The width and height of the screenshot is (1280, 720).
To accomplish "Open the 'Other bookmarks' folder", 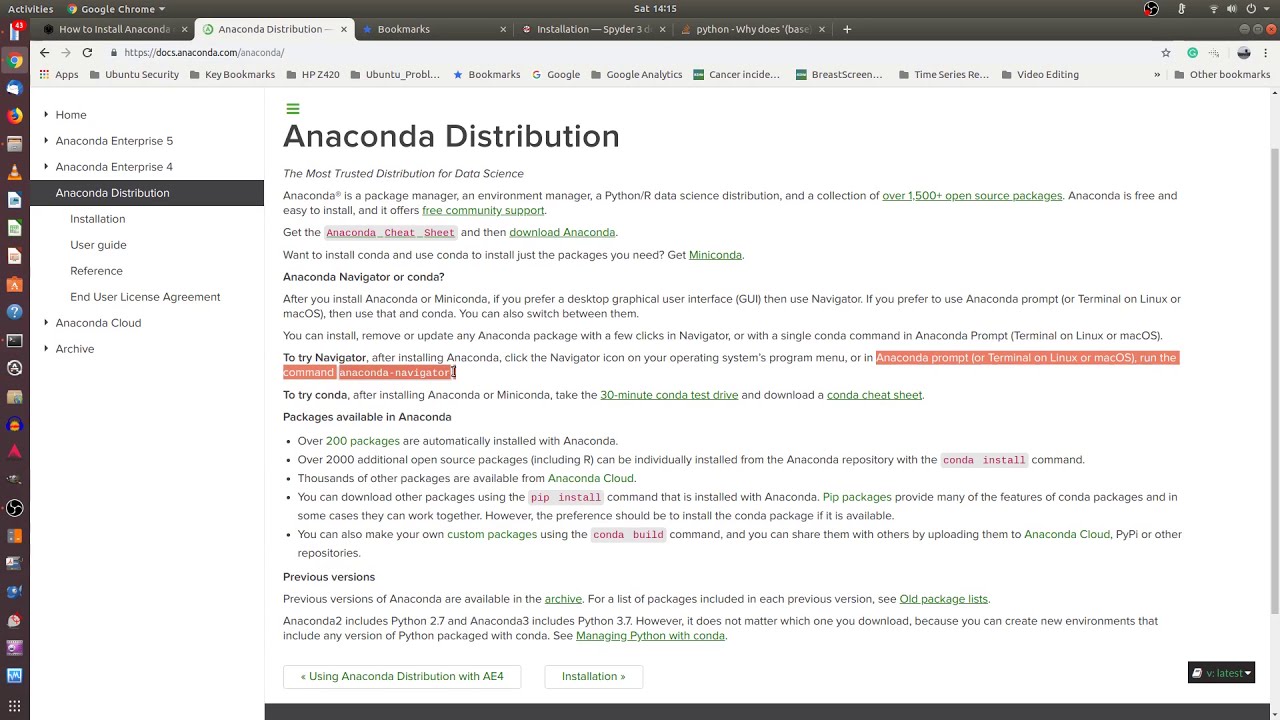I will point(1222,74).
